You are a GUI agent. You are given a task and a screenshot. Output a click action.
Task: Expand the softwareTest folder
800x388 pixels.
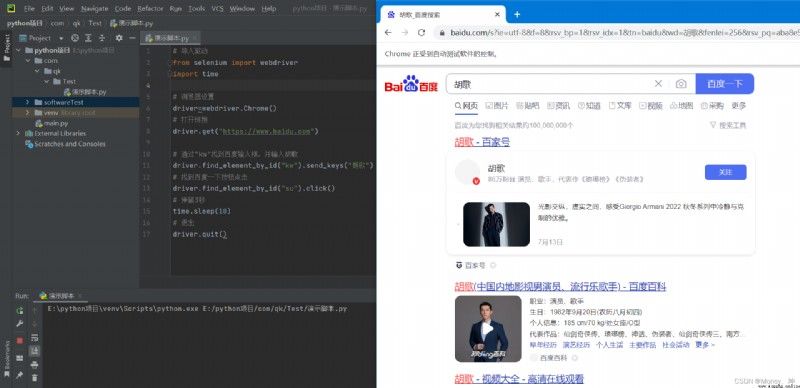click(28, 102)
